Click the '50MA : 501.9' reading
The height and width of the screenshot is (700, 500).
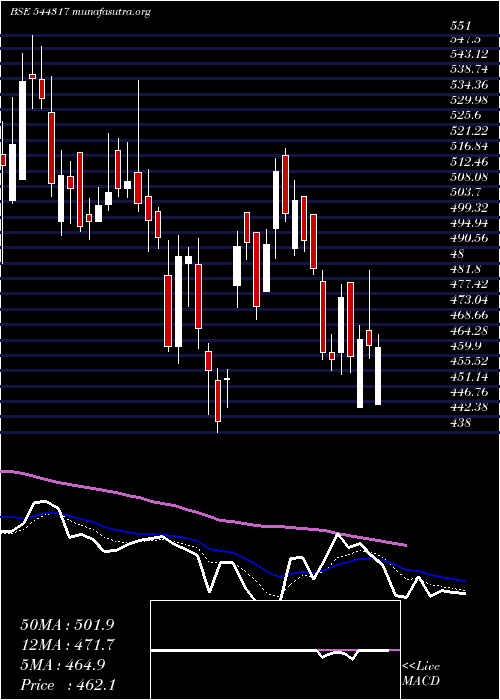click(67, 625)
